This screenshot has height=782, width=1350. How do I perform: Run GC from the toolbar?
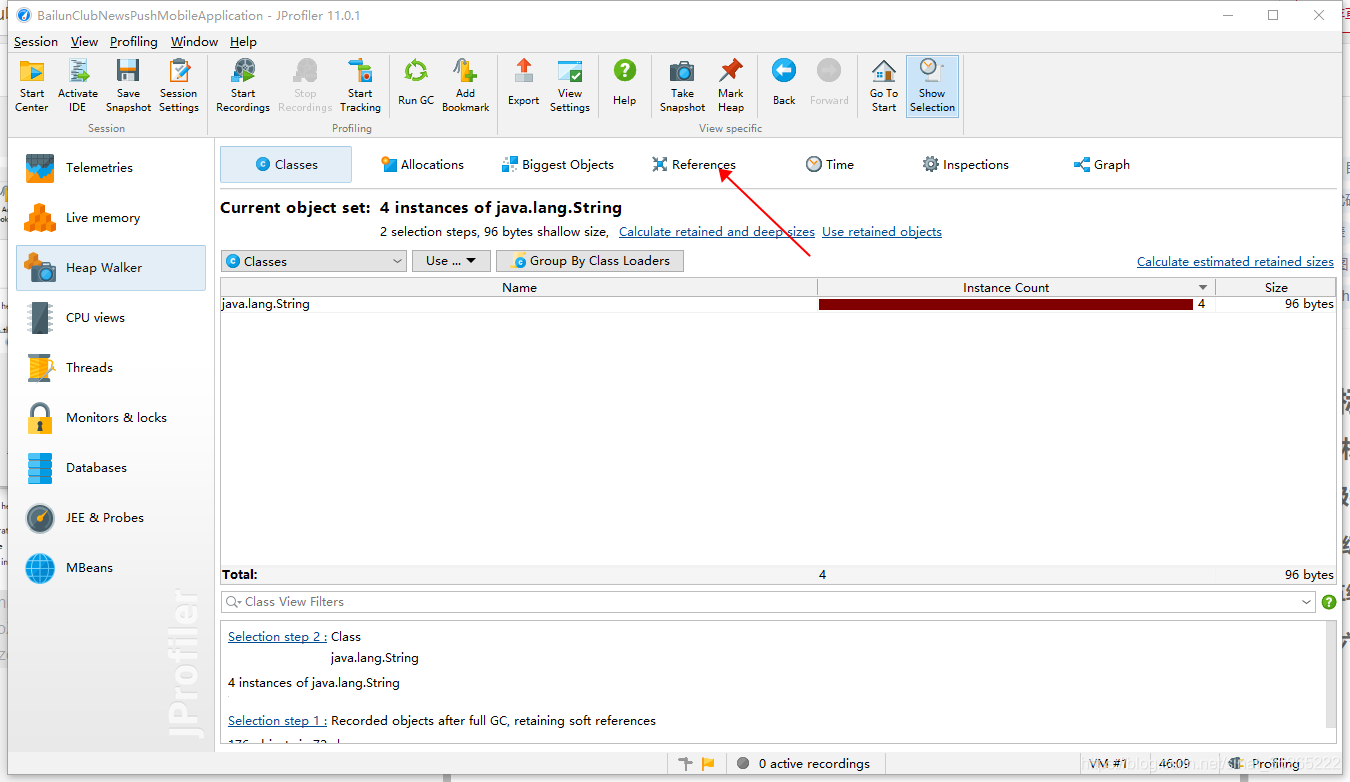pyautogui.click(x=416, y=82)
